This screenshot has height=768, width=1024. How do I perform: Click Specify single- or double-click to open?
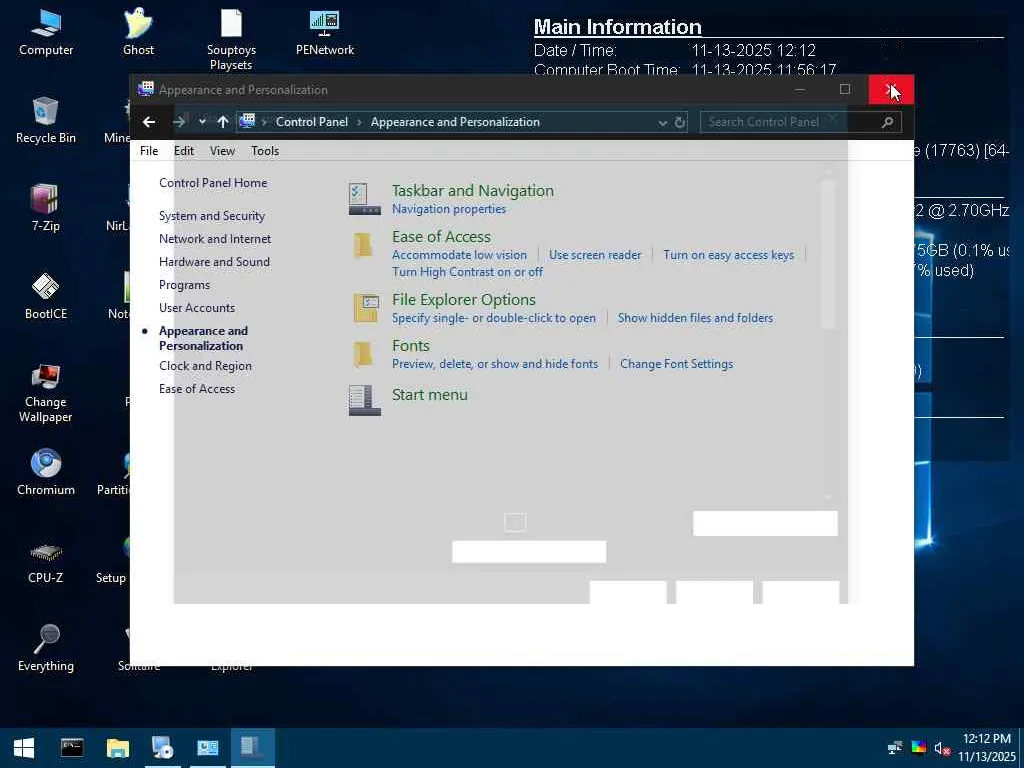coord(494,318)
